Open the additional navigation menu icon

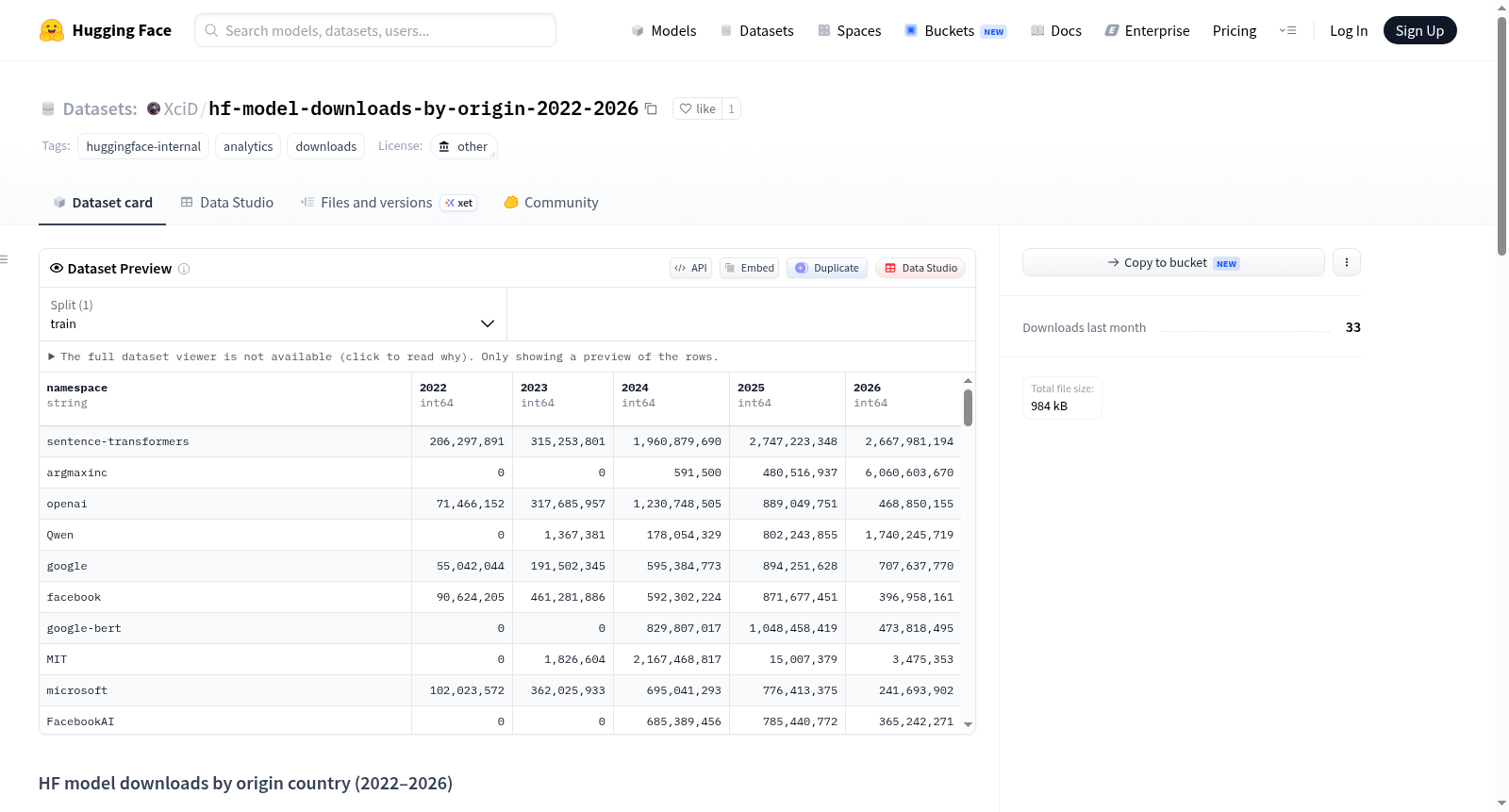(1287, 30)
